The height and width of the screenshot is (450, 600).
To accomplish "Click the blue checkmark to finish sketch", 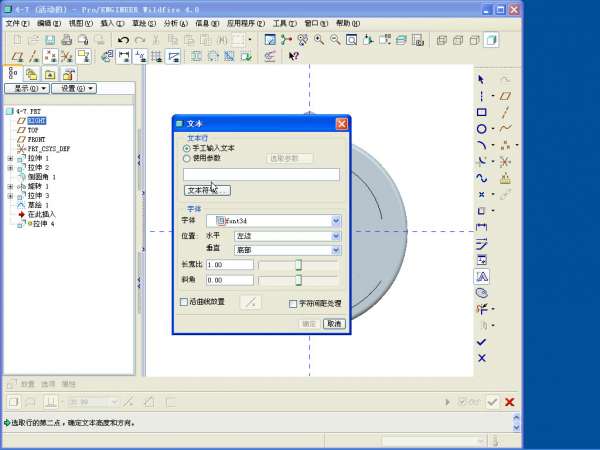I will [481, 341].
